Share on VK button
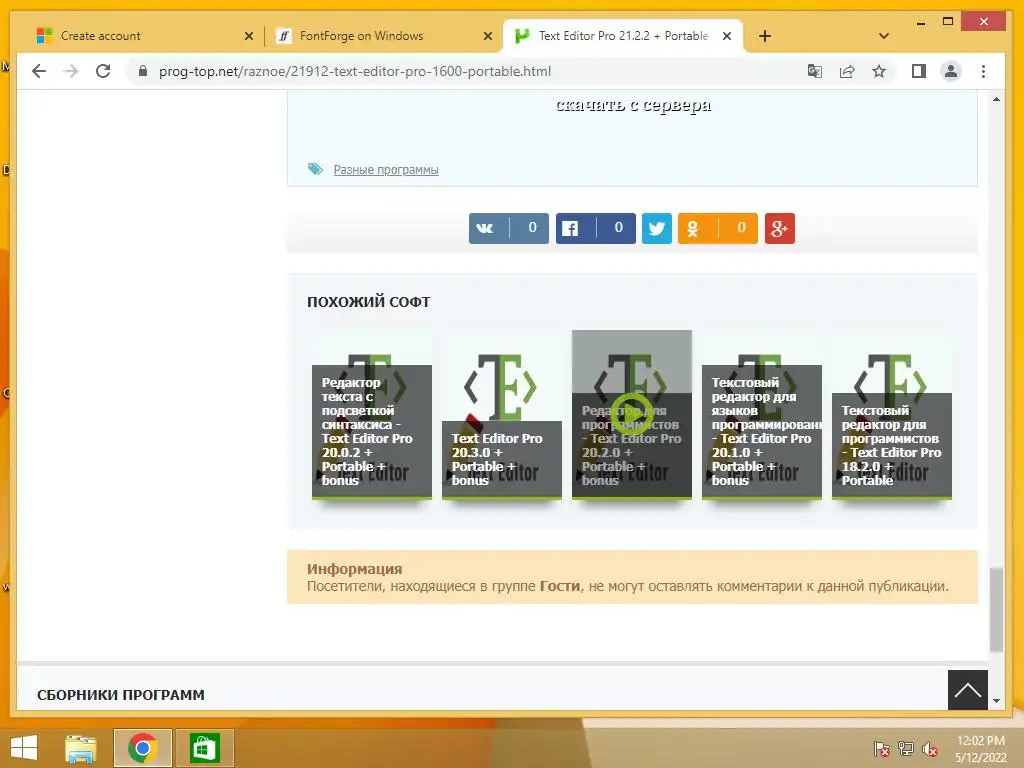 509,228
